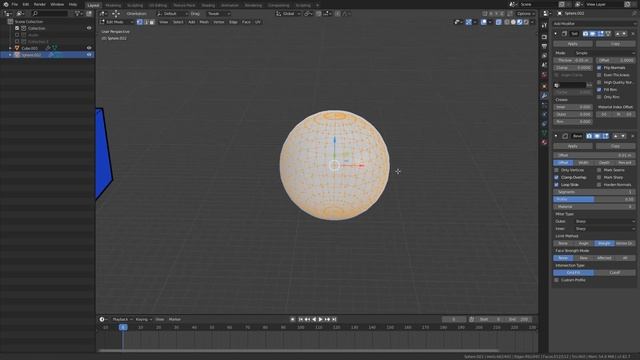Open Tool properties tab icon

[x=544, y=26]
